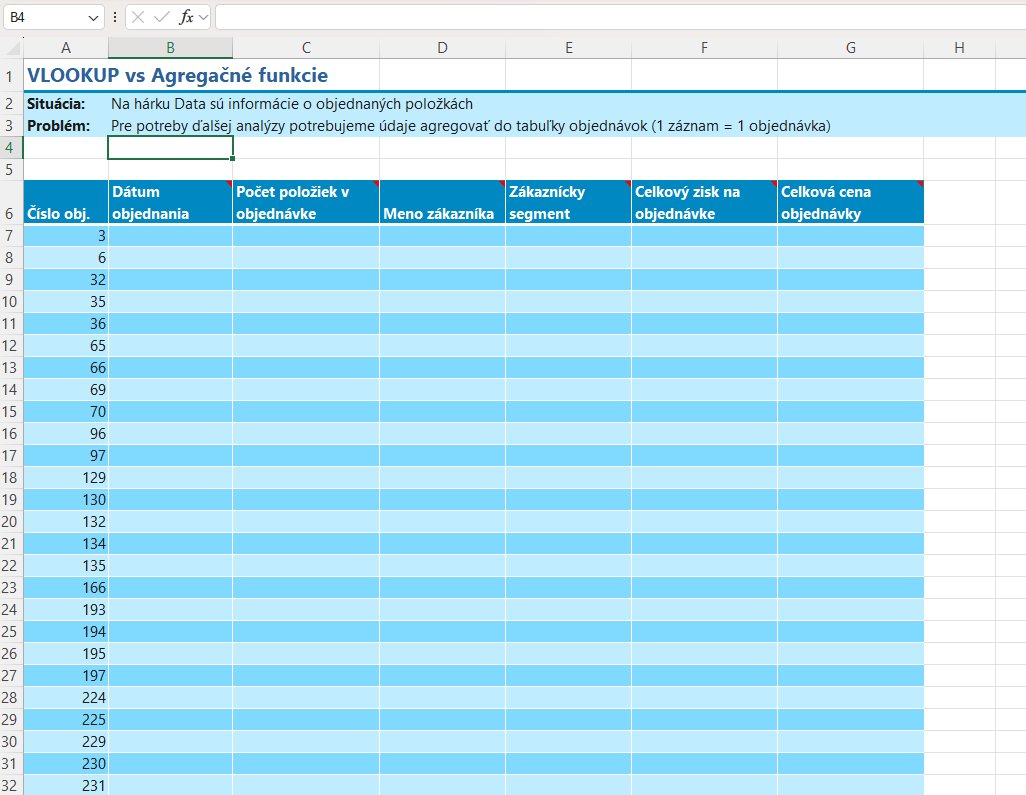
Task: Select the cell containing order number 129
Action: coord(65,477)
